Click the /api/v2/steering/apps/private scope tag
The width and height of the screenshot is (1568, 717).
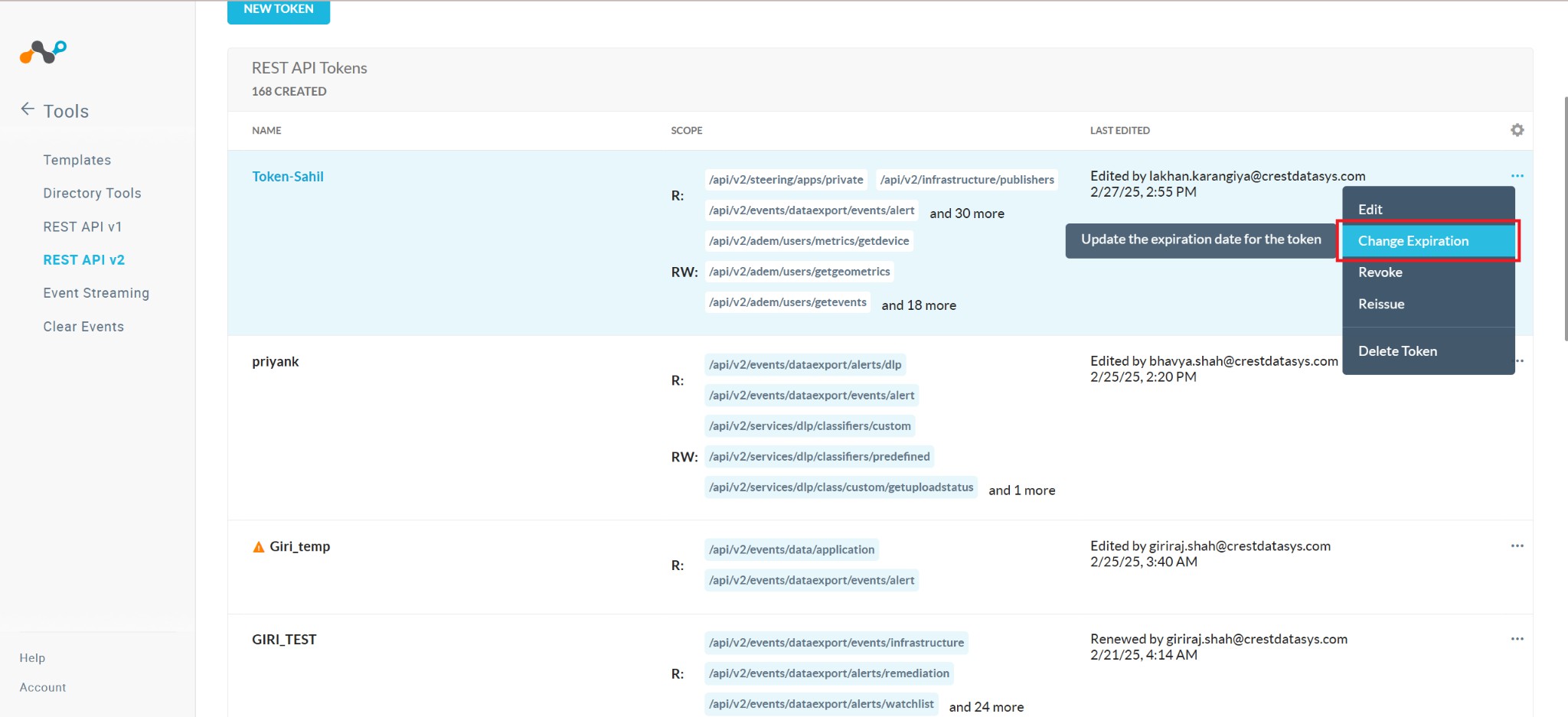786,180
